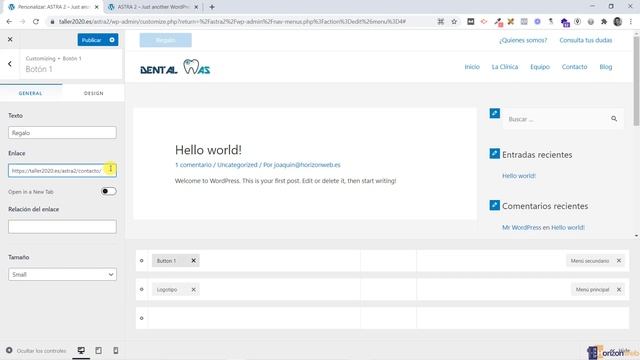The image size is (640, 360).
Task: Click the Enlace URL input field
Action: [62, 171]
